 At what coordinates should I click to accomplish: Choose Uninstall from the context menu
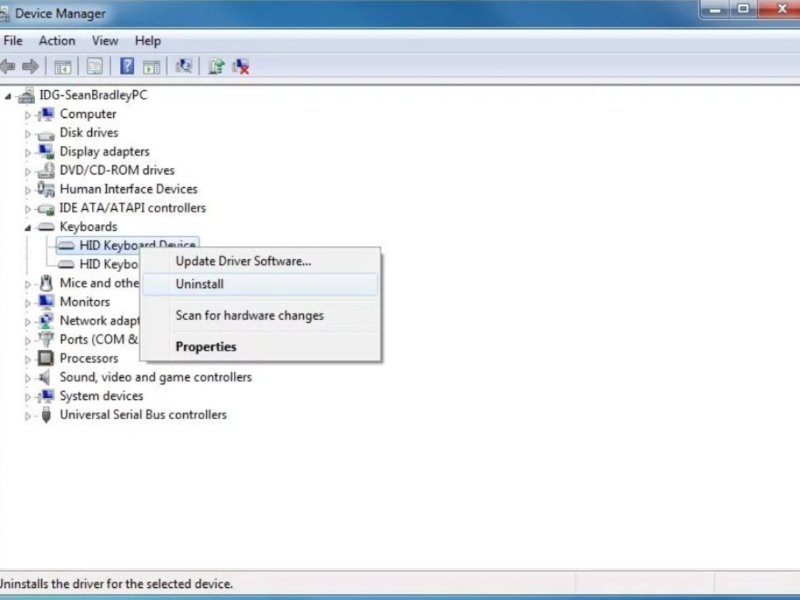pyautogui.click(x=200, y=284)
